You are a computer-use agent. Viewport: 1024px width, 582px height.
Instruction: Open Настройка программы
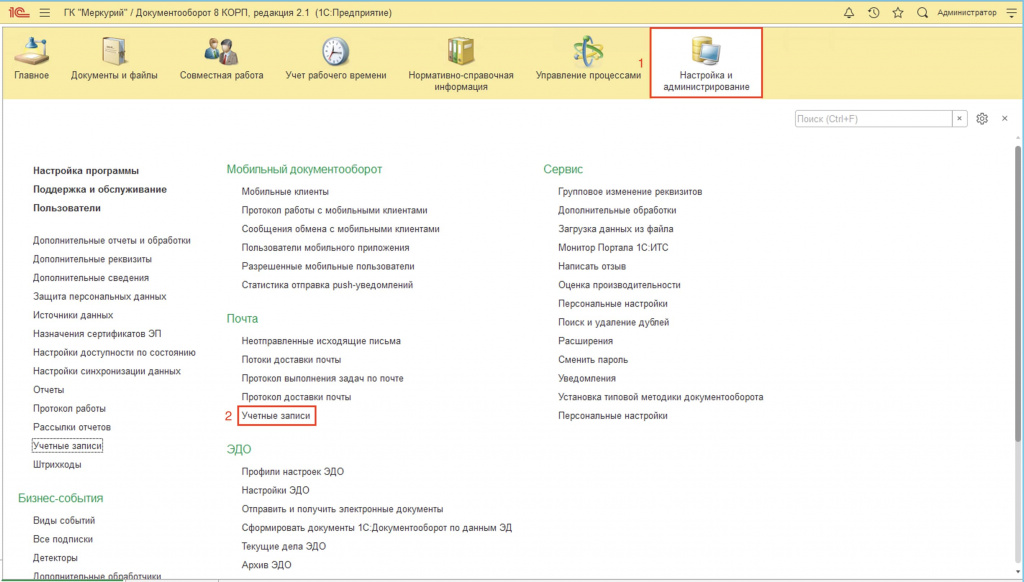click(86, 170)
